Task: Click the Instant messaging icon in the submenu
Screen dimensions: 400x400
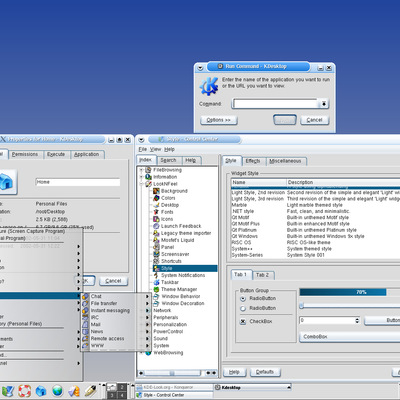Action: coord(86,310)
